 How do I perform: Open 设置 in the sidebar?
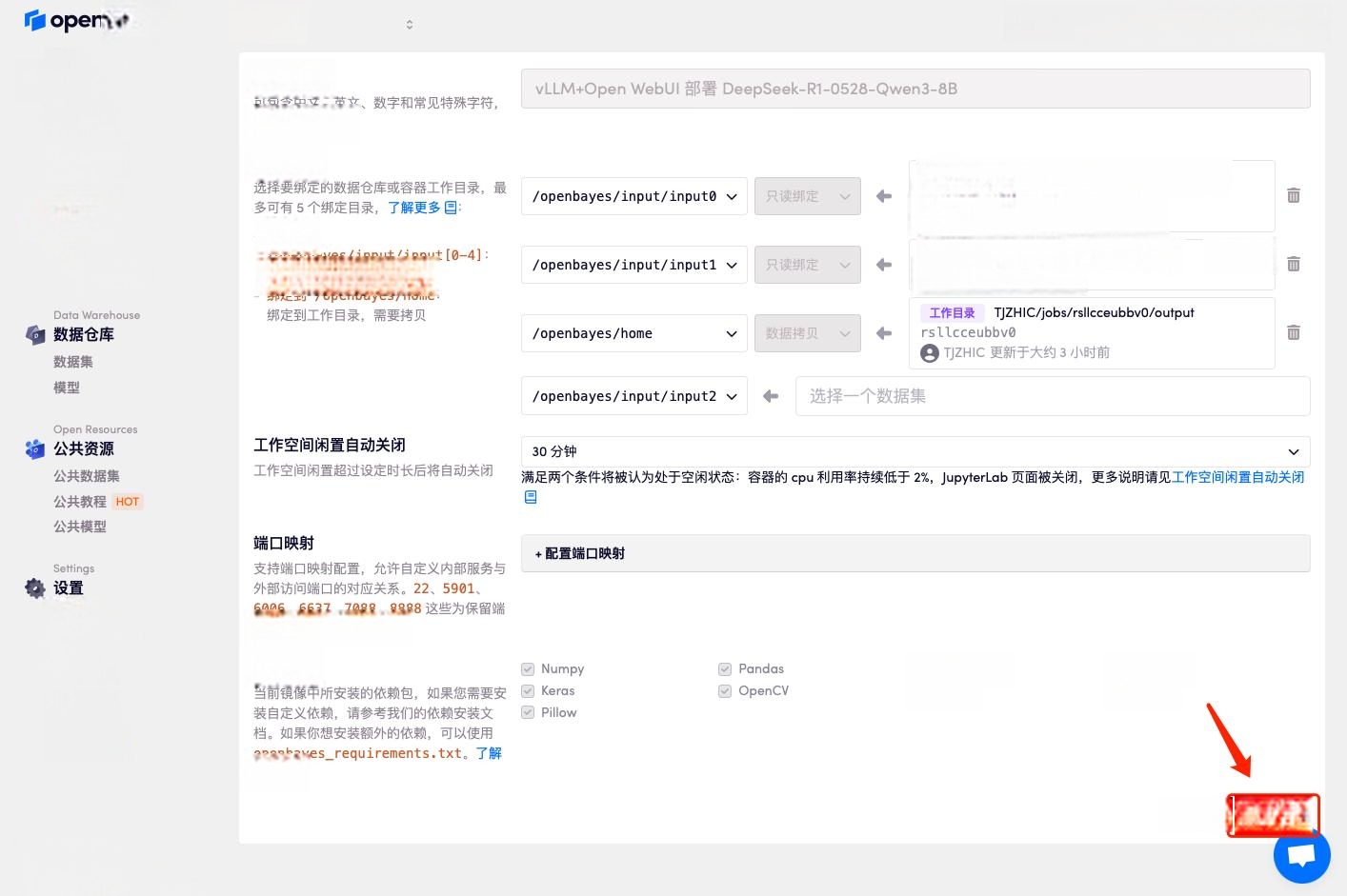(69, 588)
